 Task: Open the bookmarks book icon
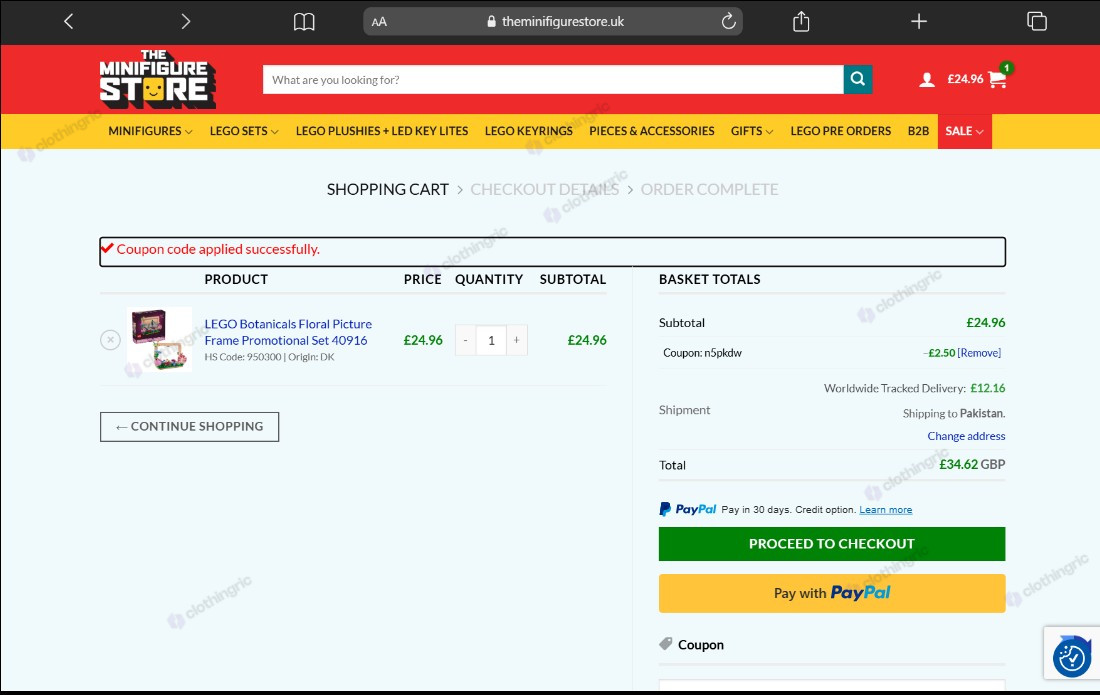(x=304, y=22)
